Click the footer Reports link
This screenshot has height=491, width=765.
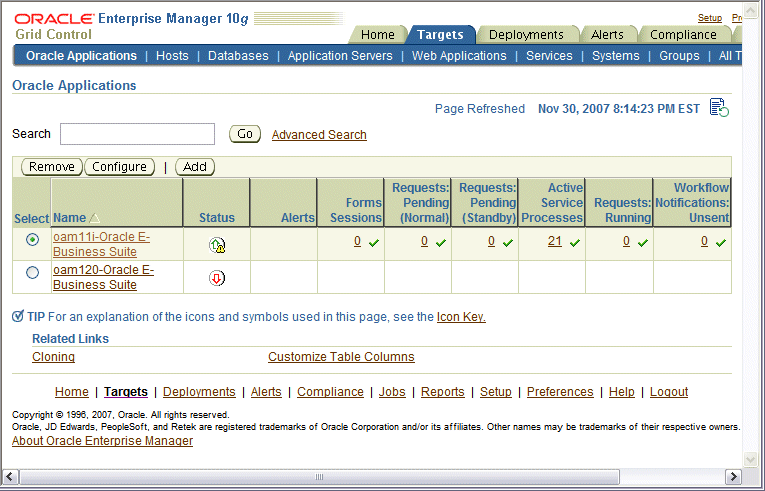click(x=443, y=392)
